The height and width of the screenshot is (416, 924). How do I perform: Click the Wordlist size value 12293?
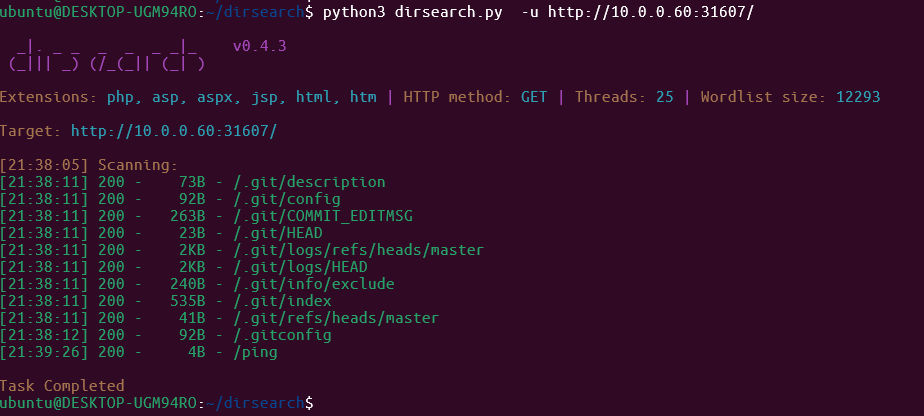coord(858,97)
